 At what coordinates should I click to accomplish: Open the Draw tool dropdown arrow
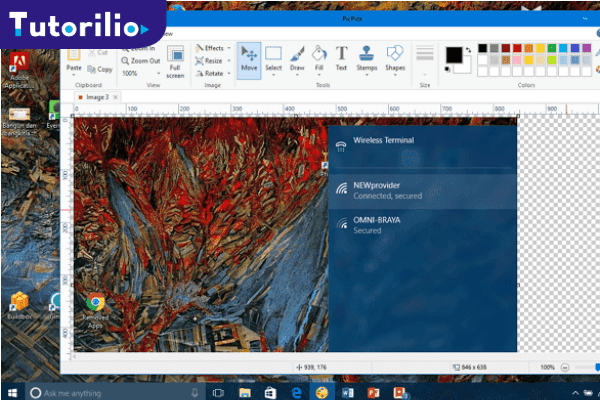pos(297,75)
